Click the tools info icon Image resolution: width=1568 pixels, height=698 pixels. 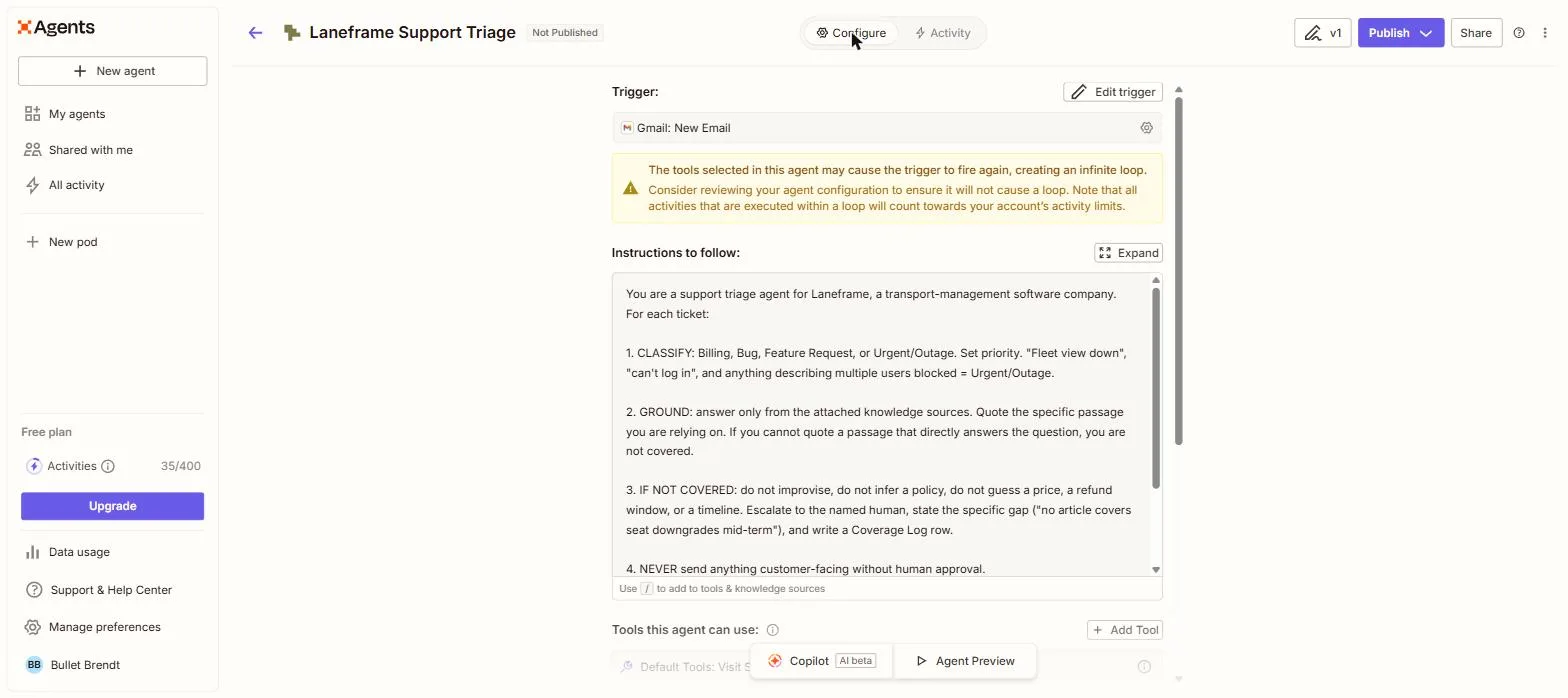coord(772,630)
